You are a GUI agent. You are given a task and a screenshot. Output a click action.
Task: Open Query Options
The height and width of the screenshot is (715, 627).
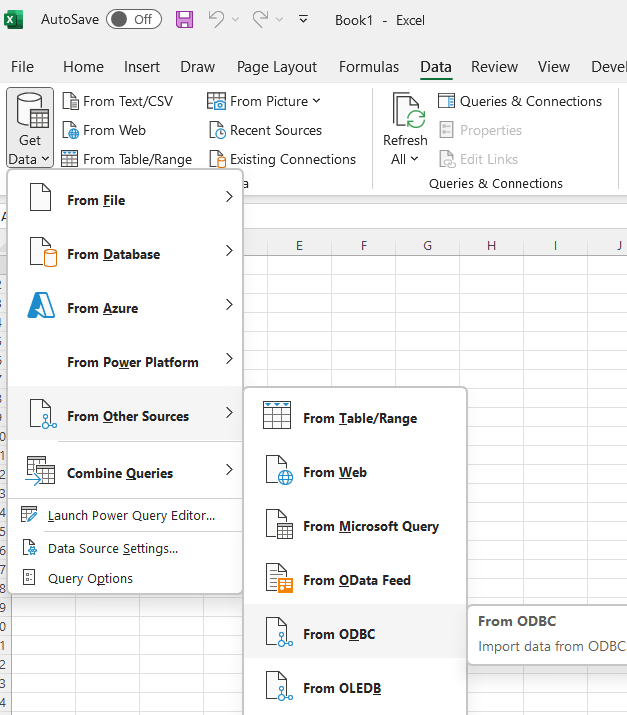pyautogui.click(x=125, y=578)
